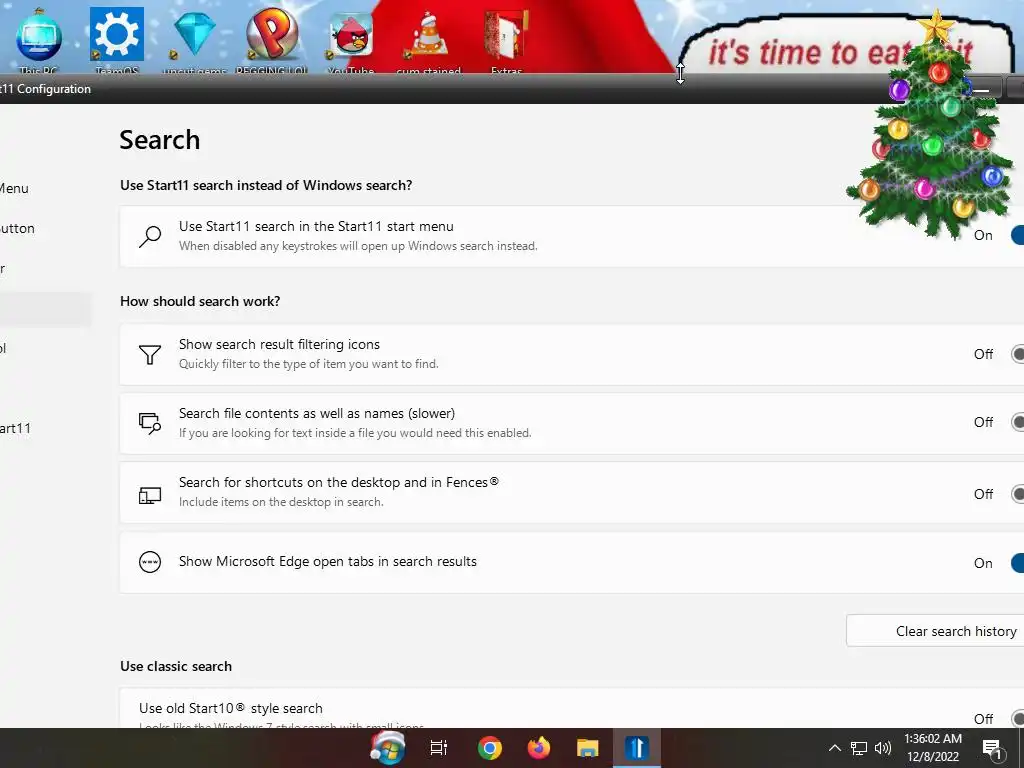Click the funnel filter icon
The image size is (1024, 768).
point(150,355)
